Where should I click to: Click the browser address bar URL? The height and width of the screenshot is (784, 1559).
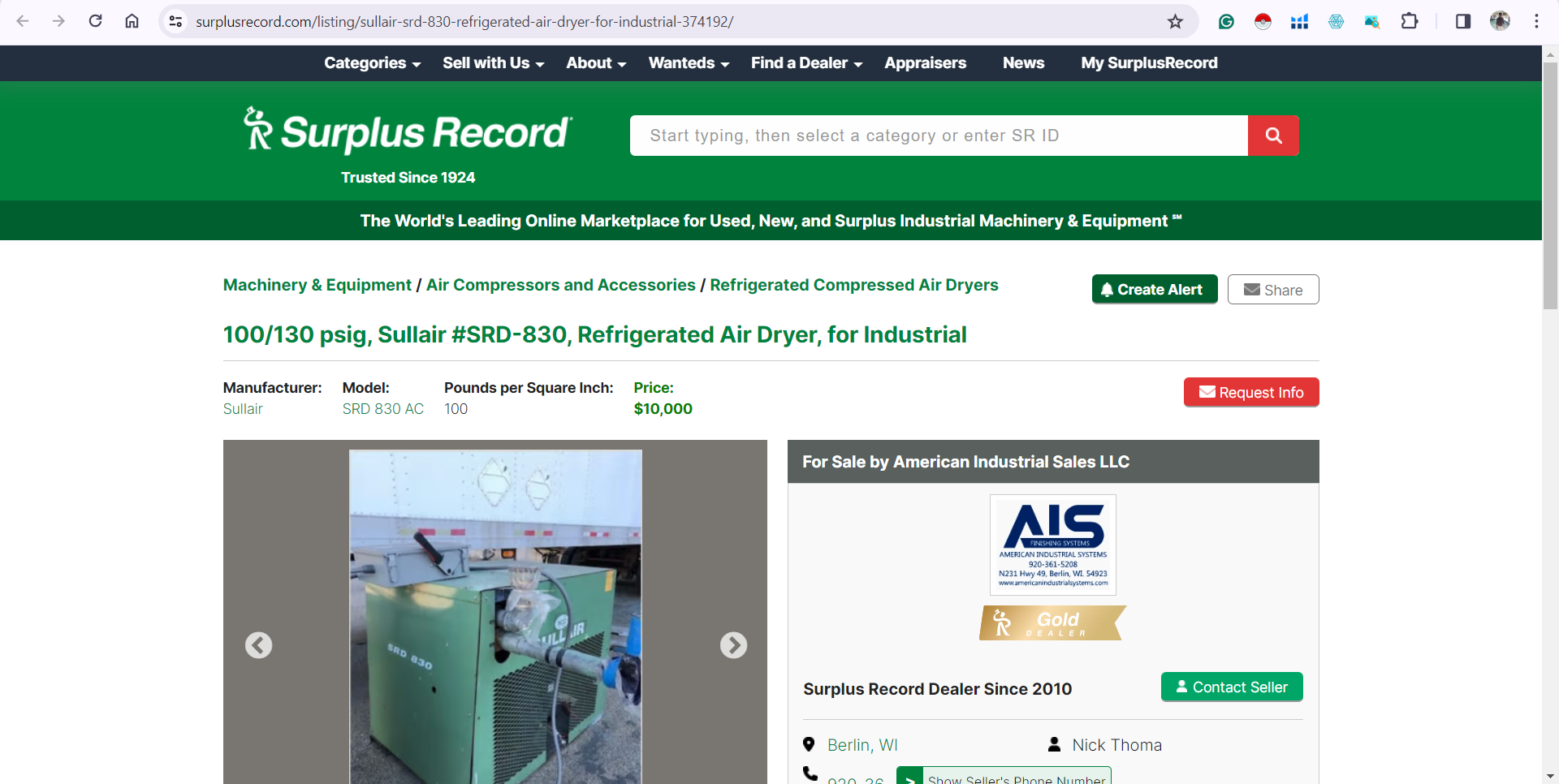[x=464, y=22]
